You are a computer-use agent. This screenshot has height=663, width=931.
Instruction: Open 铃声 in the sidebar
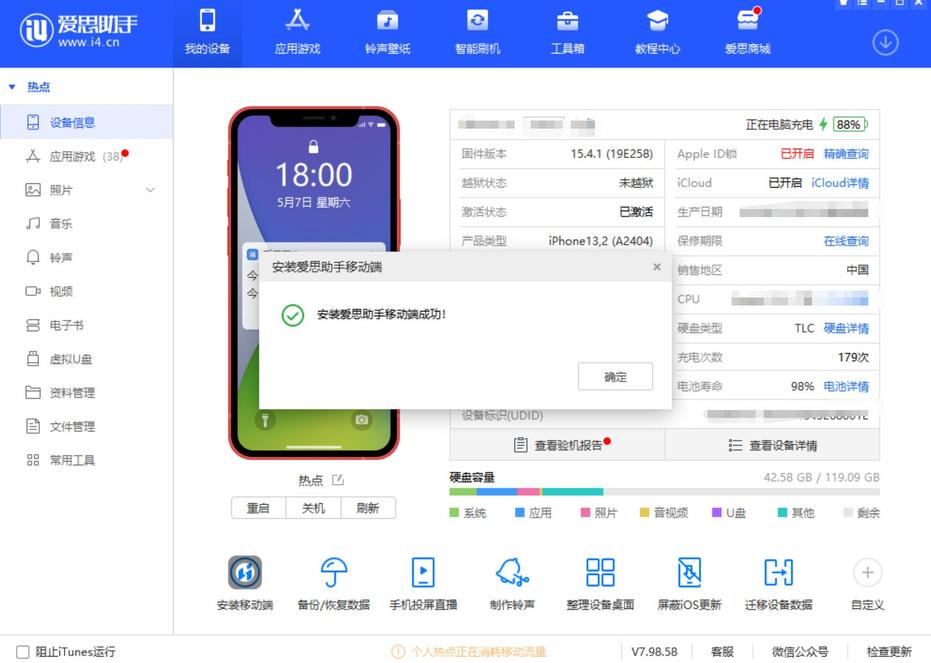[87, 258]
